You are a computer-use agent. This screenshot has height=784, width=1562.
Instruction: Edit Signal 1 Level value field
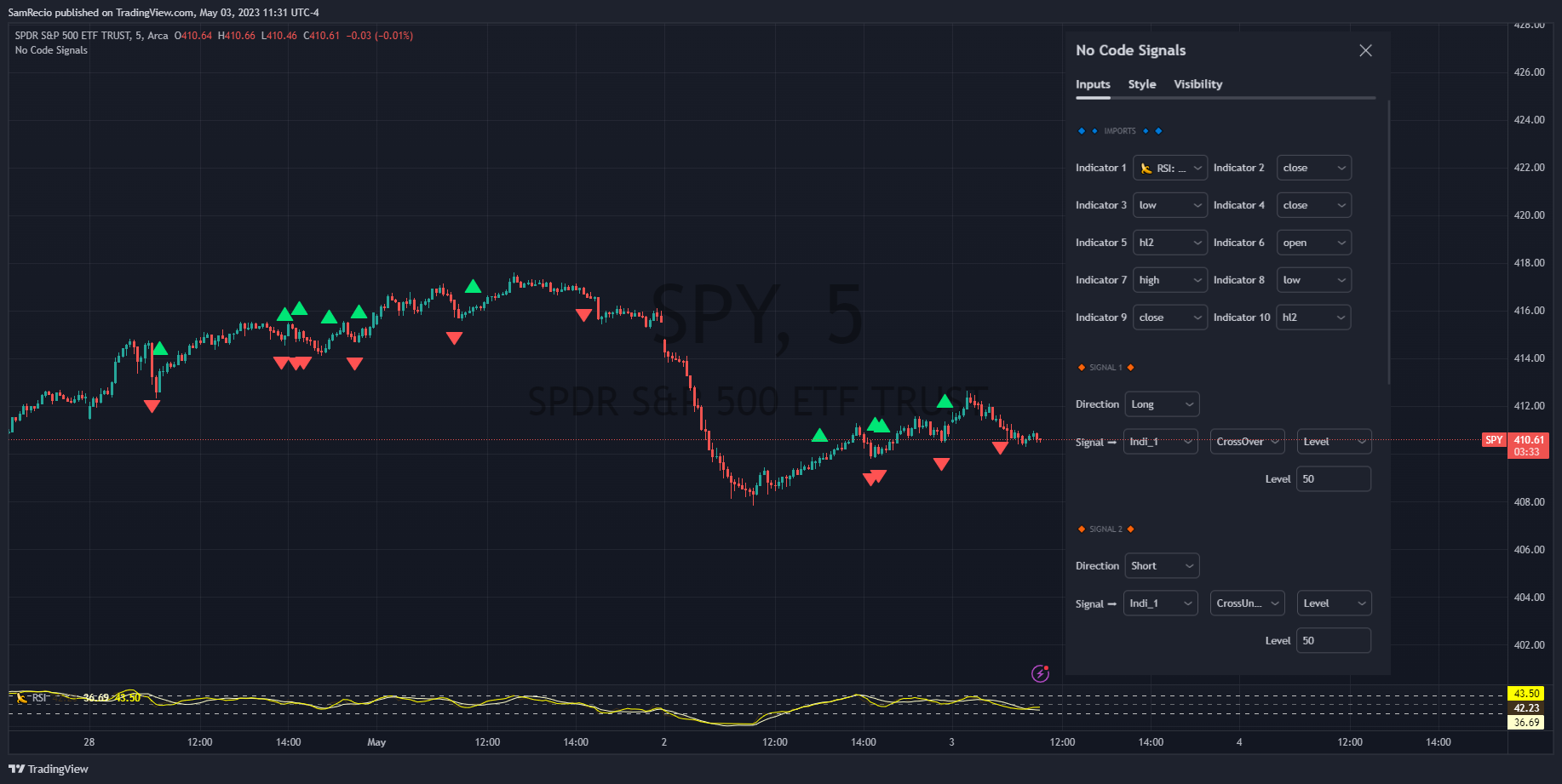coord(1334,479)
